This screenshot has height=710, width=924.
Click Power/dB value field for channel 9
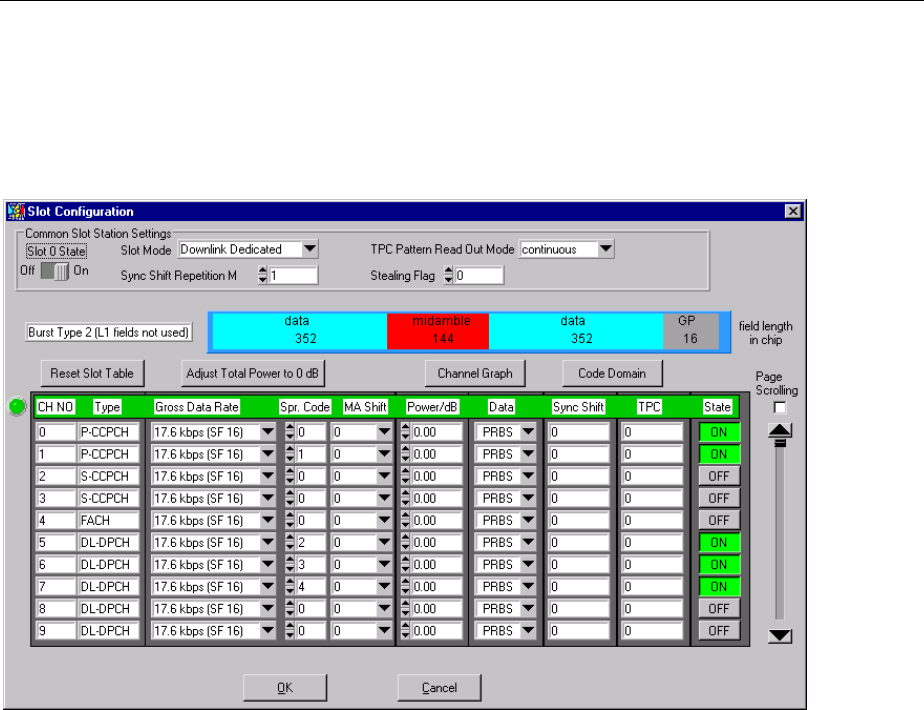[437, 631]
